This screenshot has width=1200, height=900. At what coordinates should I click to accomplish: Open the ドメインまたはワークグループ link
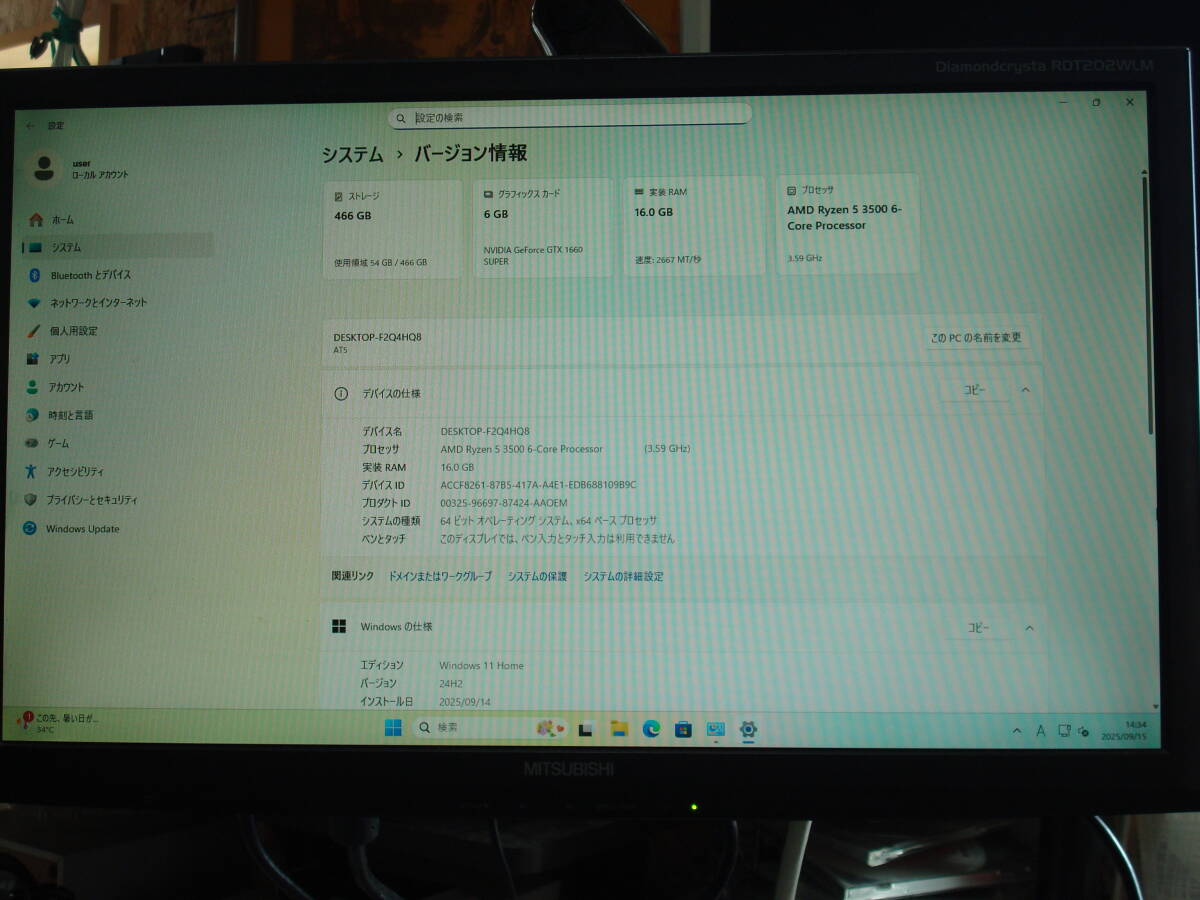[x=440, y=577]
